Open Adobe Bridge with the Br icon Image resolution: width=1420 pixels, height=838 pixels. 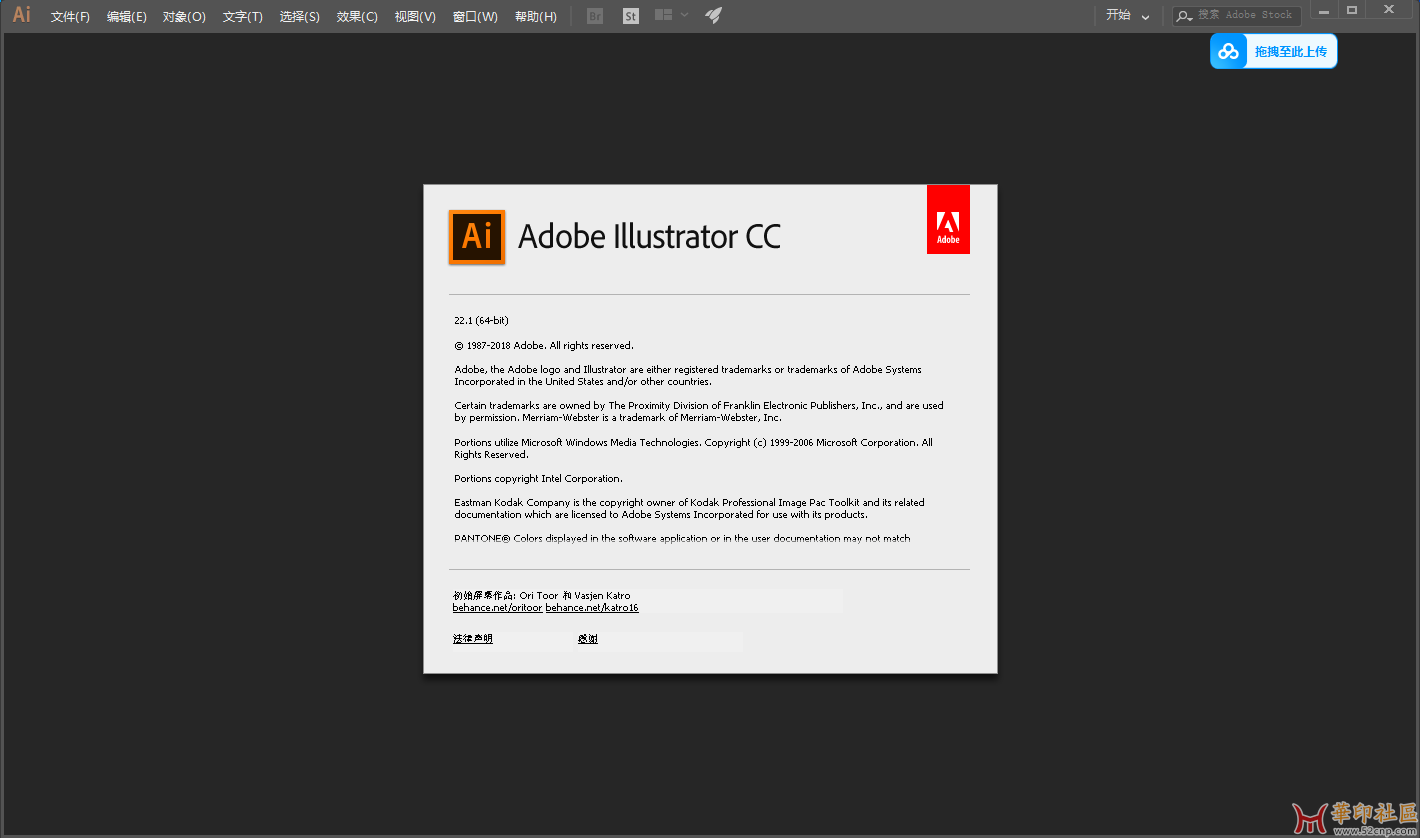point(595,16)
